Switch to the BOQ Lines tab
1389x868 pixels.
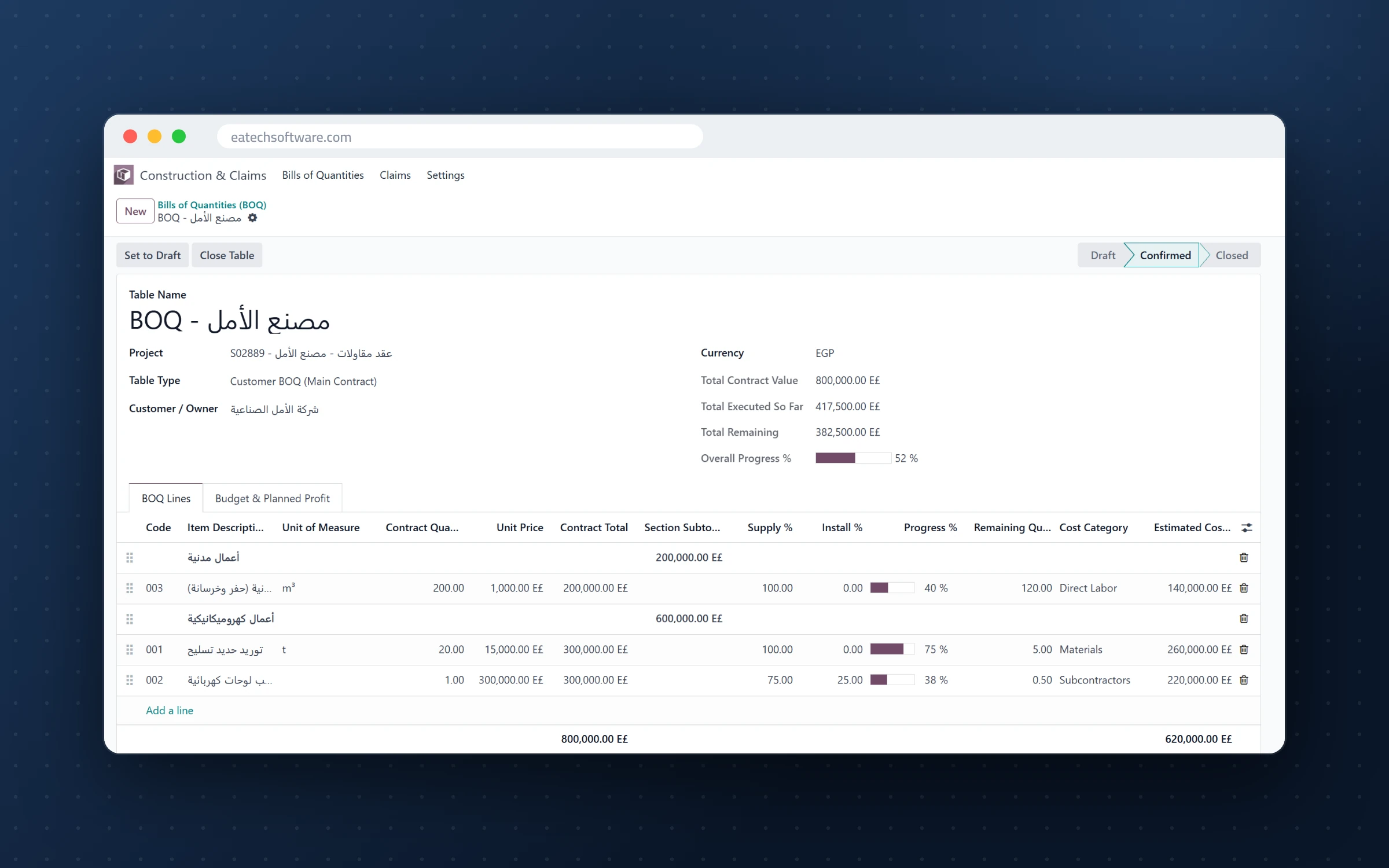coord(166,498)
